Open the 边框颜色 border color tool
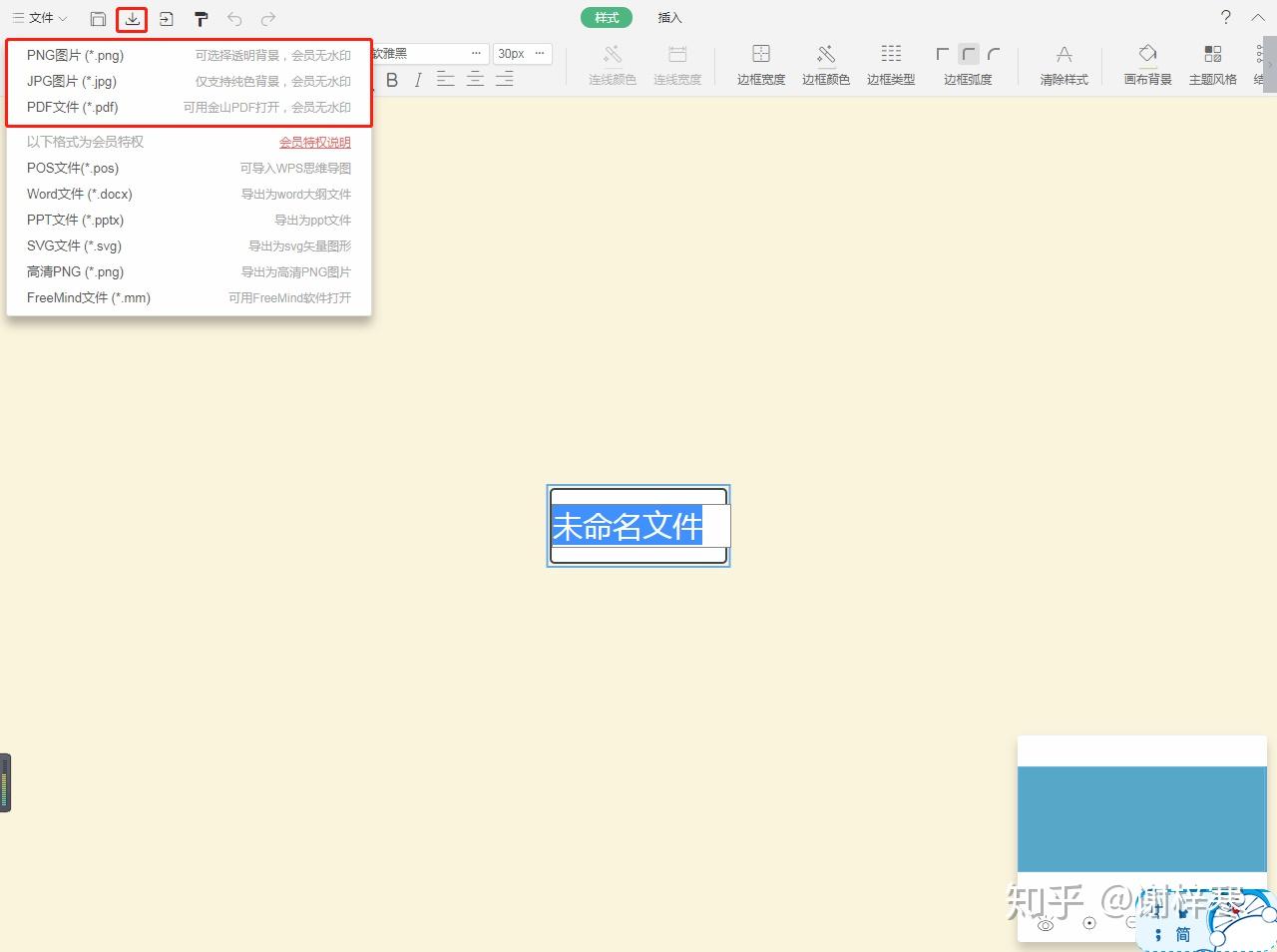The width and height of the screenshot is (1277, 952). [x=825, y=62]
